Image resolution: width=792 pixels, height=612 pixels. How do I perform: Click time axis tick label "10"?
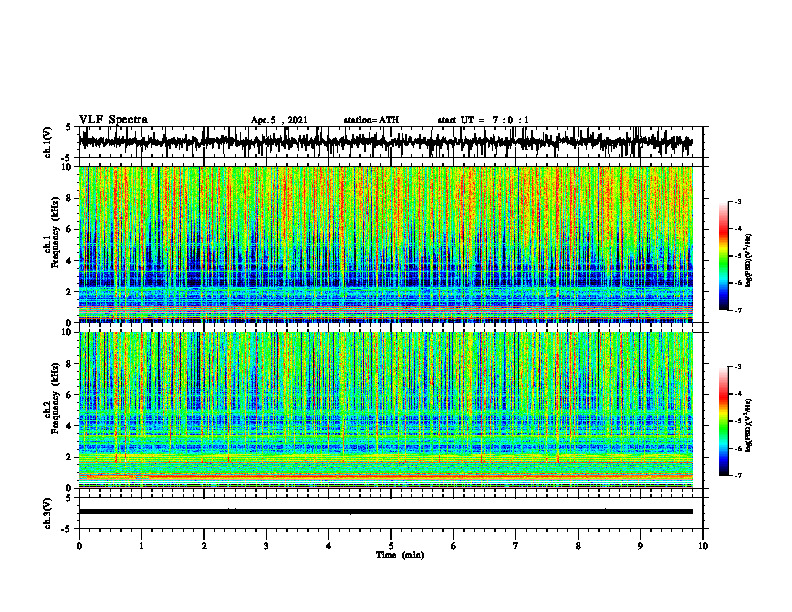(x=703, y=546)
